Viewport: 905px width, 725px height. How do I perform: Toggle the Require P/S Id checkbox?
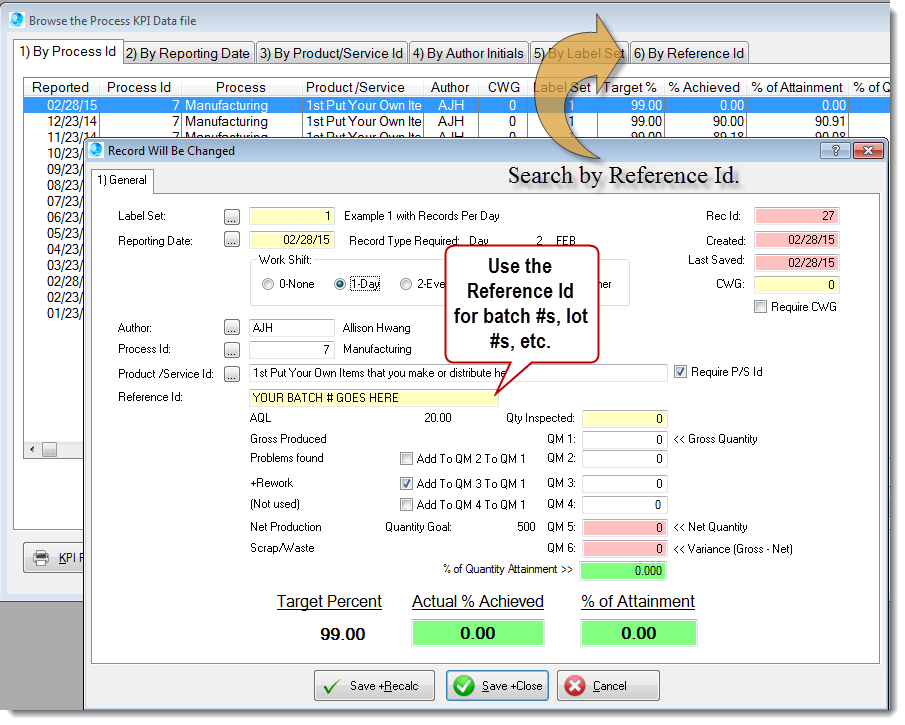[x=681, y=373]
